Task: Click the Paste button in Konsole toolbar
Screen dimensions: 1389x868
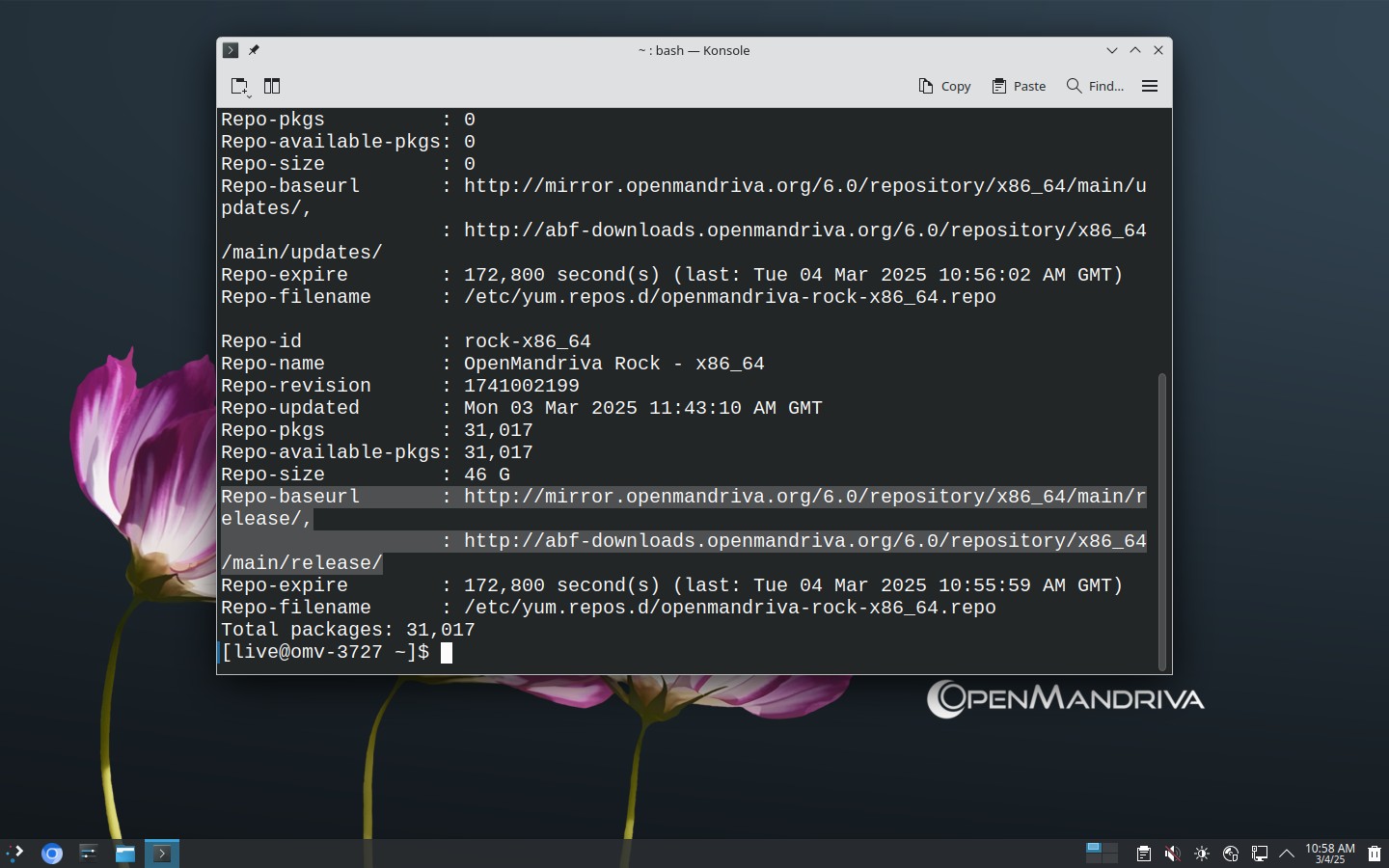Action: [1019, 86]
